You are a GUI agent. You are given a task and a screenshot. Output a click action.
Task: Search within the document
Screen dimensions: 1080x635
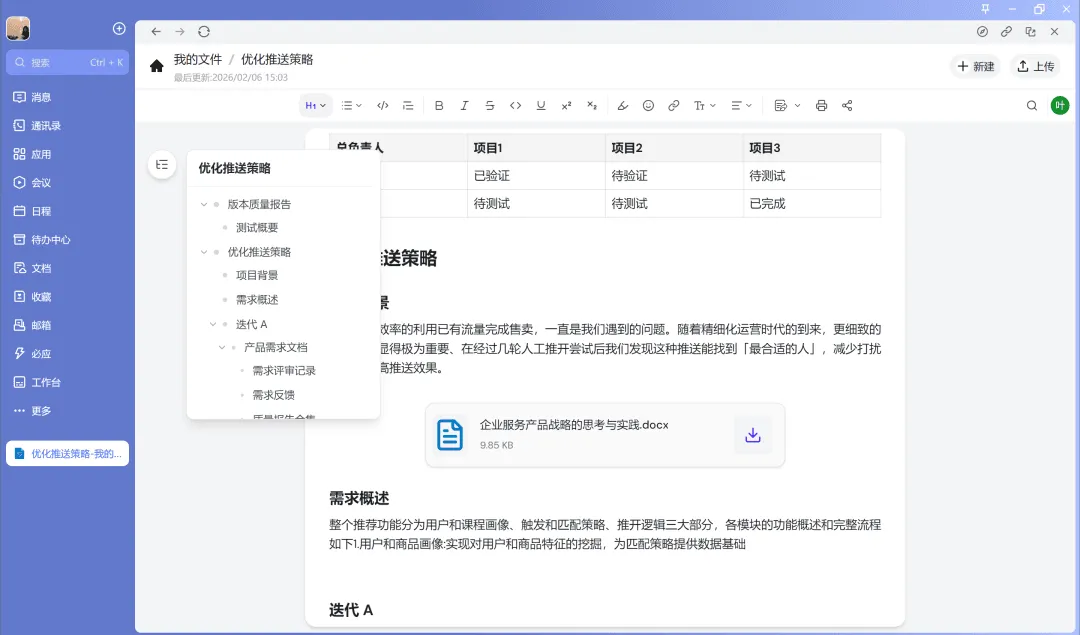[1032, 105]
